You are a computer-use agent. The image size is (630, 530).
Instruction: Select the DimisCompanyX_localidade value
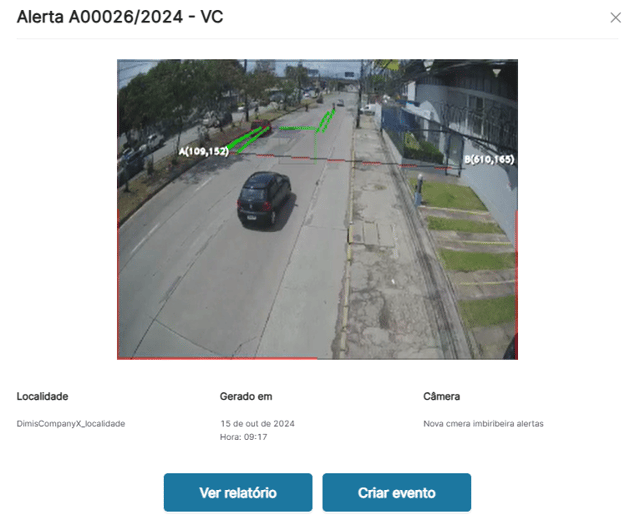71,424
